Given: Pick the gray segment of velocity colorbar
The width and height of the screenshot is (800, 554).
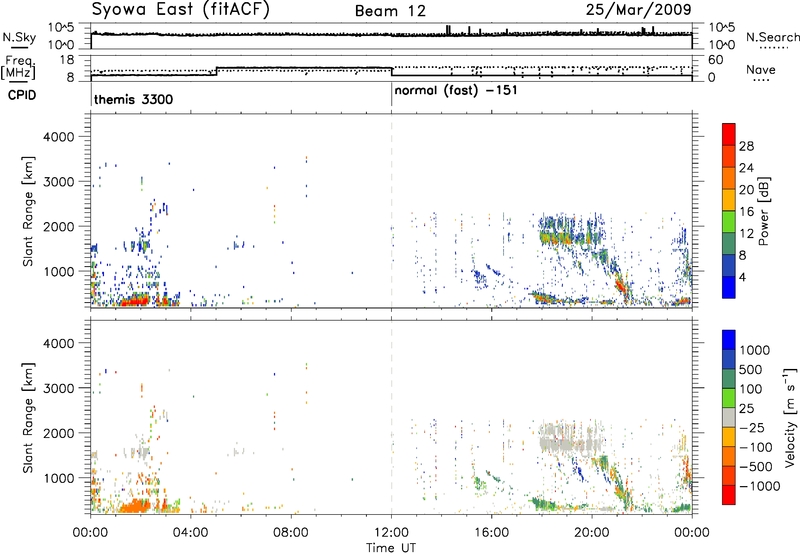Looking at the screenshot, I should click(729, 418).
